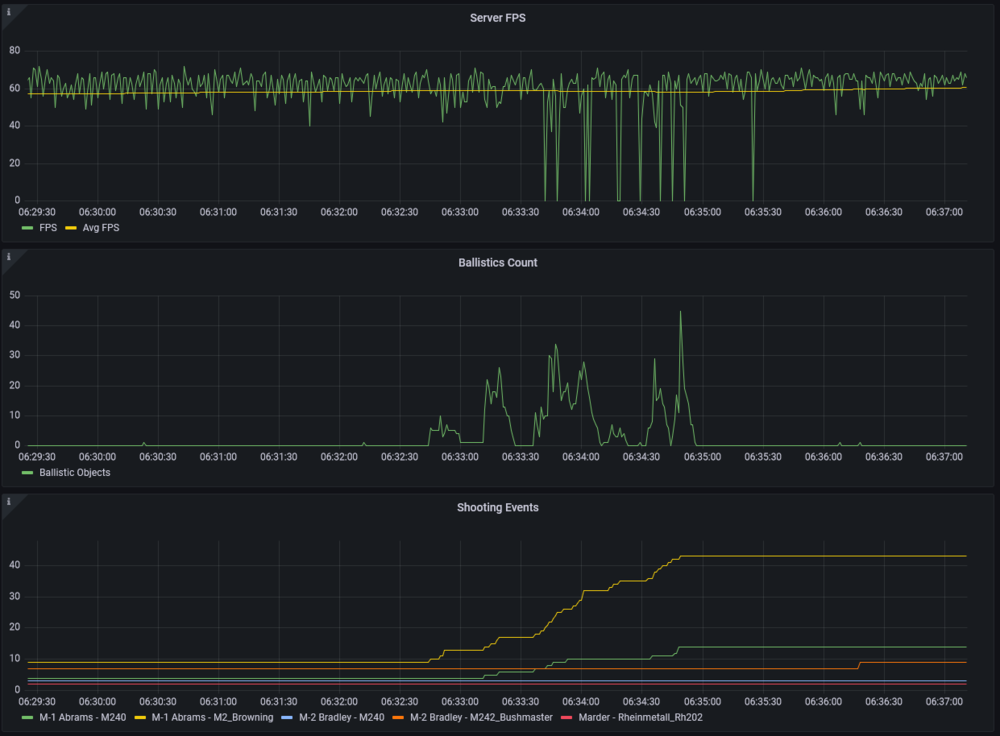The width and height of the screenshot is (1000, 736).
Task: Toggle the M-2 Bradley - M240 series
Action: tap(342, 718)
